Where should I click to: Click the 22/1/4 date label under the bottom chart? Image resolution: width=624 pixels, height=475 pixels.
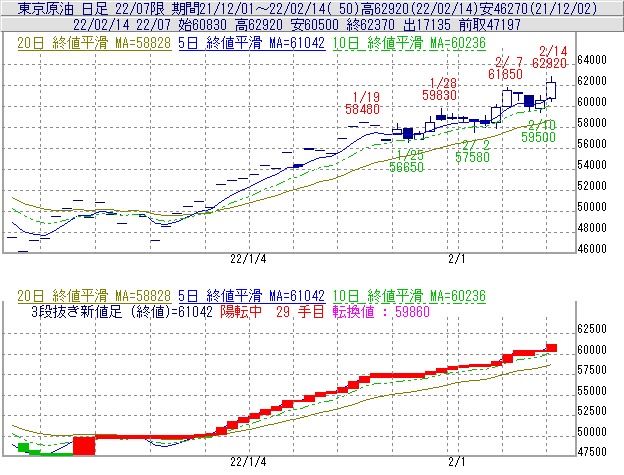pyautogui.click(x=248, y=462)
